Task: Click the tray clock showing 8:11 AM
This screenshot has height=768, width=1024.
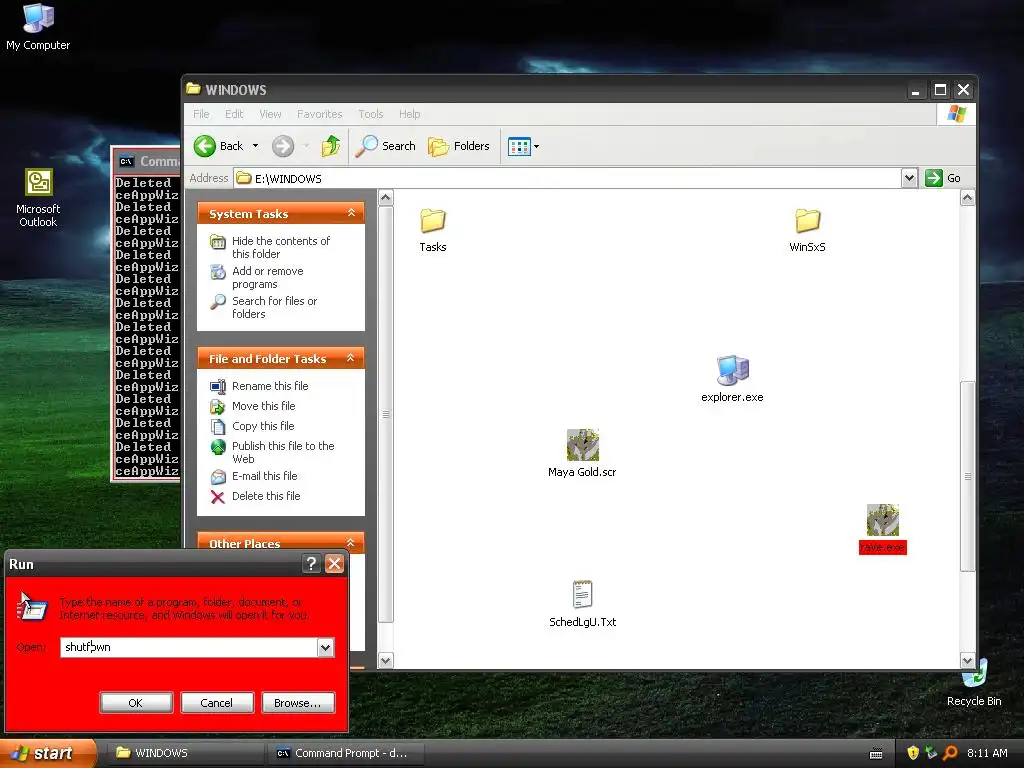Action: [987, 753]
